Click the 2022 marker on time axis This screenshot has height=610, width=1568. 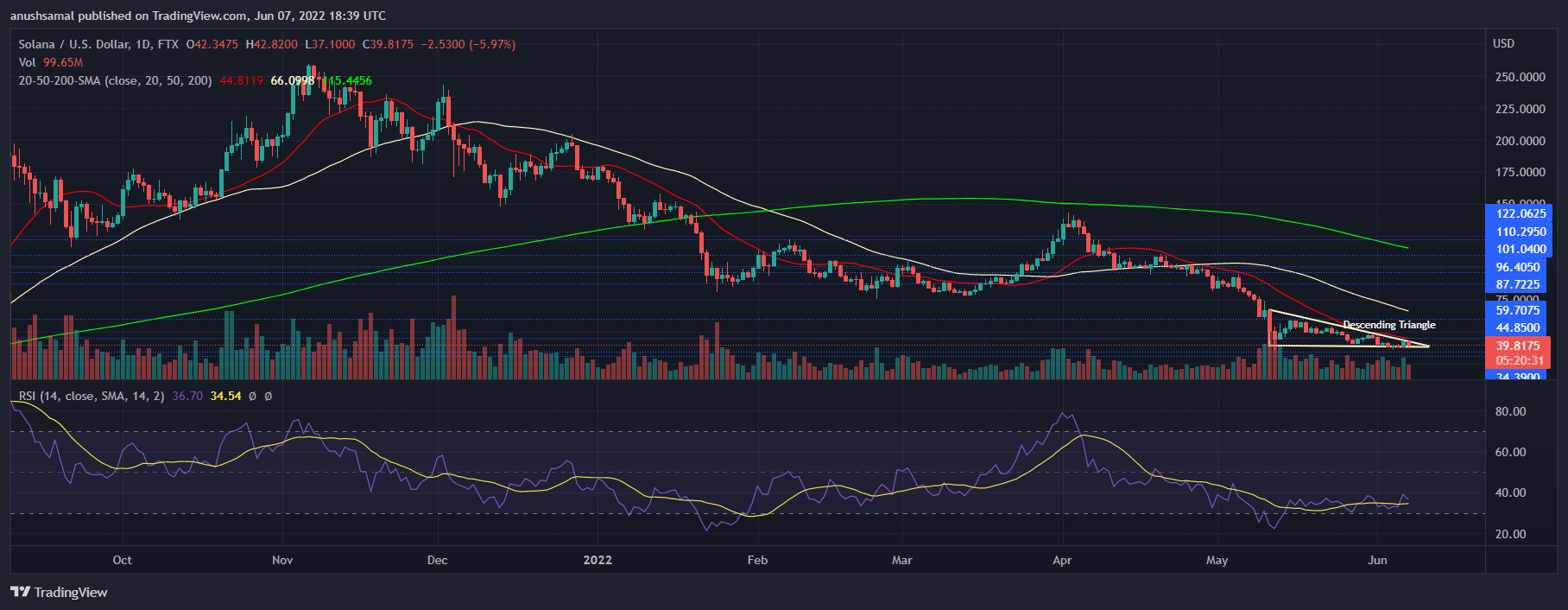(x=597, y=560)
